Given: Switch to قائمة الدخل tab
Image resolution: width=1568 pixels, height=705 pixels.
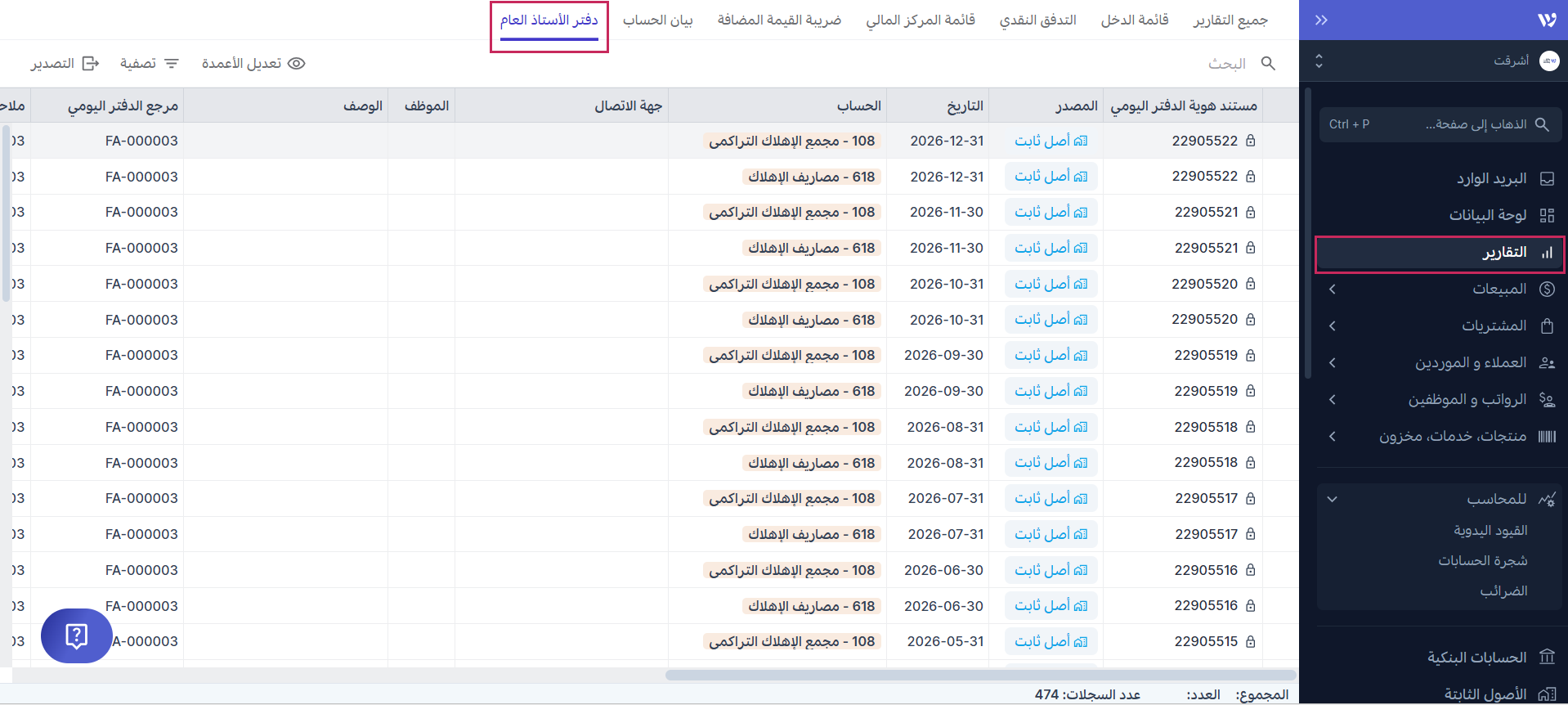Looking at the screenshot, I should tap(1134, 20).
